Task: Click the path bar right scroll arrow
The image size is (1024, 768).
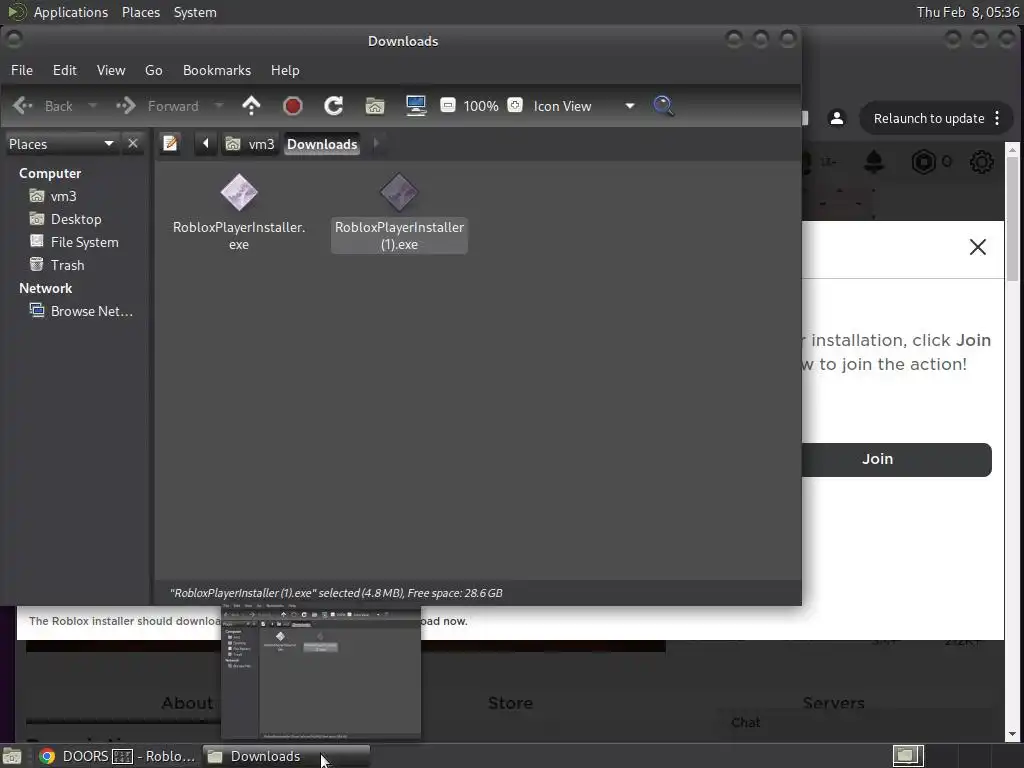Action: (x=376, y=143)
